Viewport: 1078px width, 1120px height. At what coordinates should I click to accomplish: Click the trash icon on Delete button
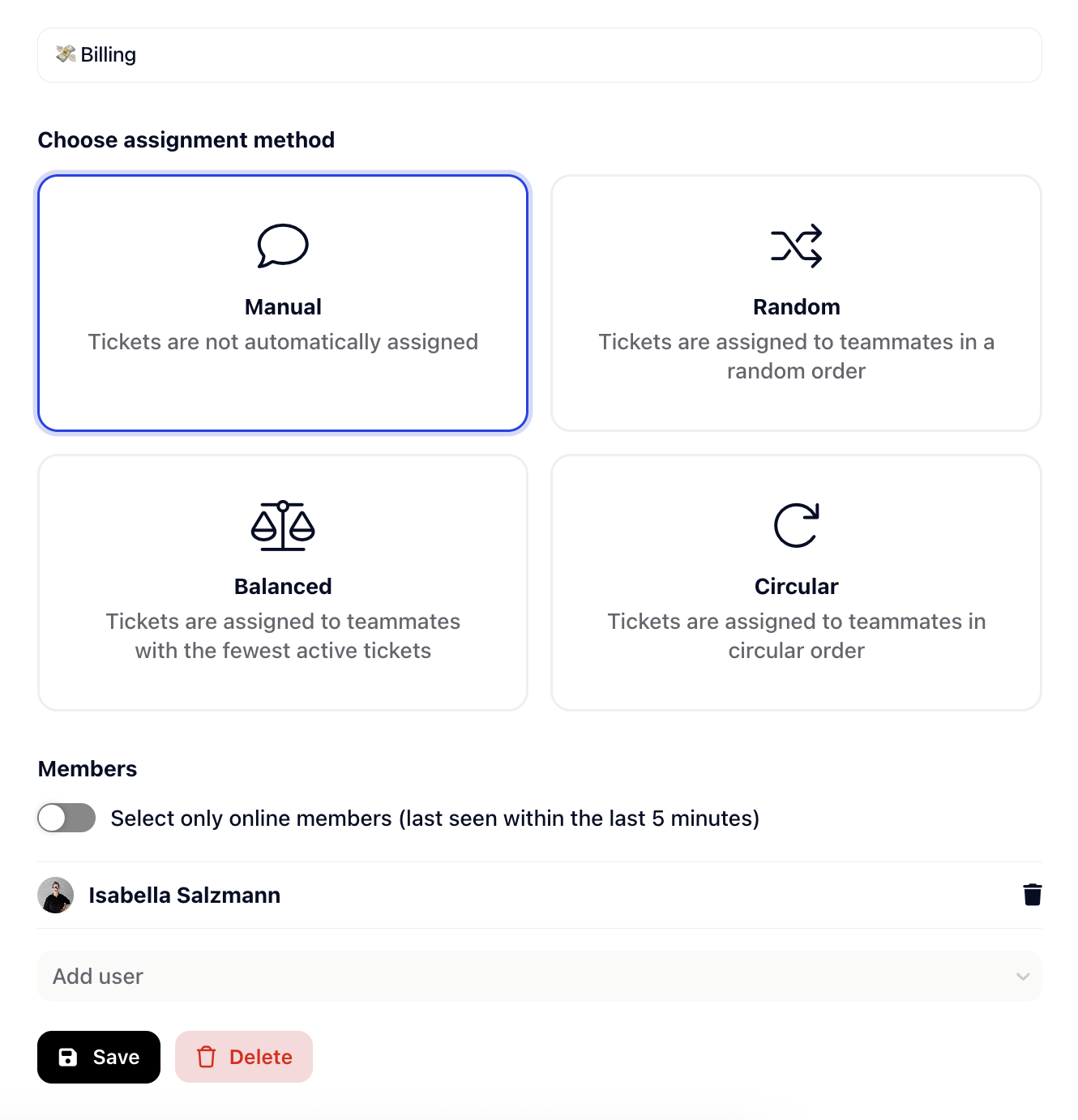click(x=206, y=1057)
